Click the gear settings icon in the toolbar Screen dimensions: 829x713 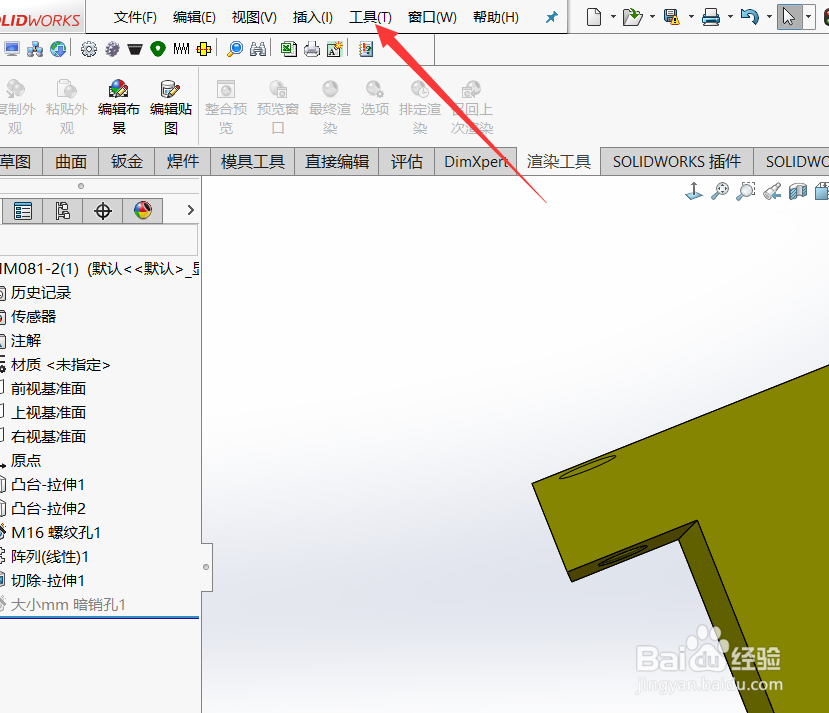[x=88, y=47]
